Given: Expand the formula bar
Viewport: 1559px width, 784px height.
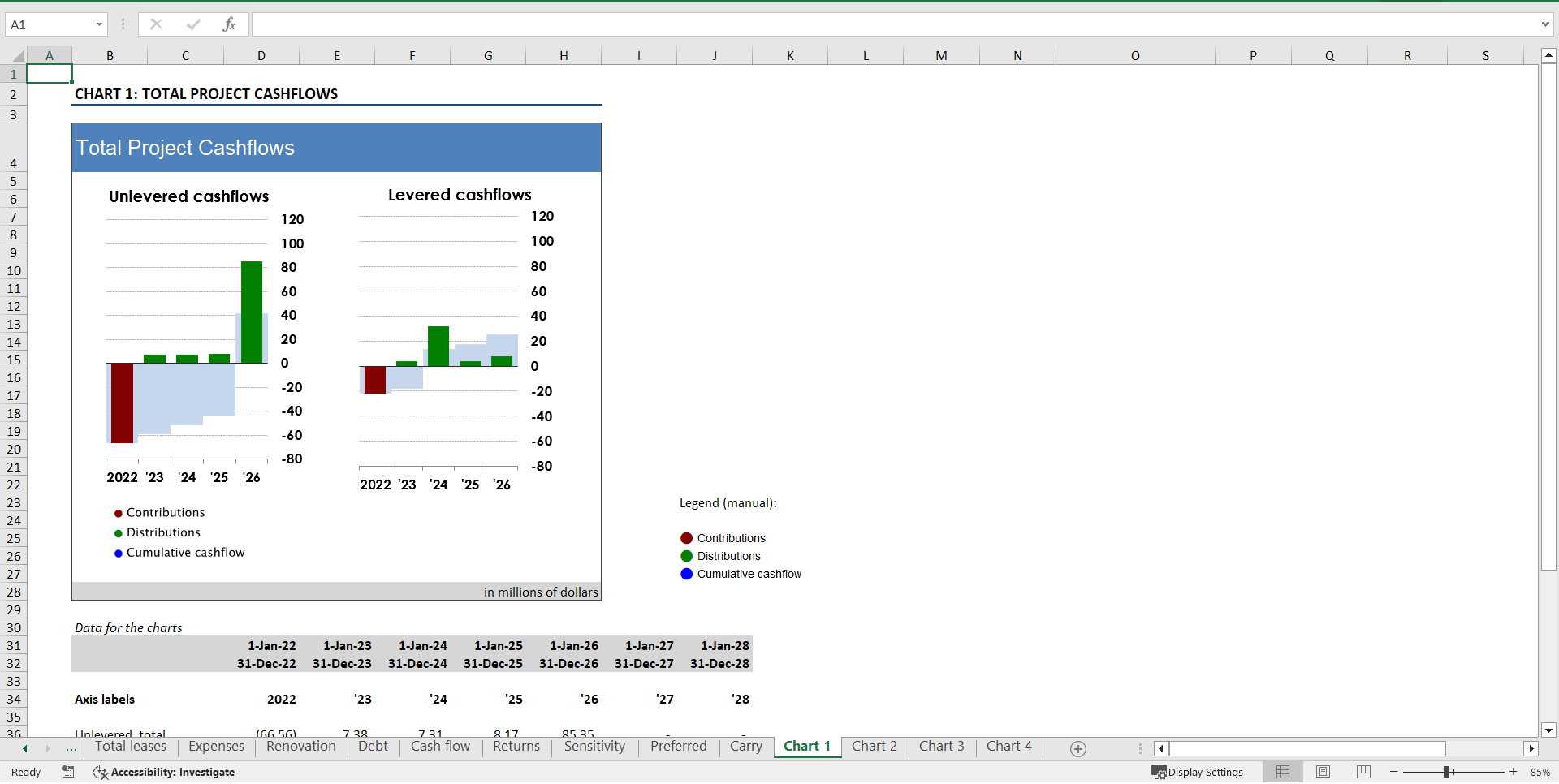Looking at the screenshot, I should pyautogui.click(x=1545, y=24).
